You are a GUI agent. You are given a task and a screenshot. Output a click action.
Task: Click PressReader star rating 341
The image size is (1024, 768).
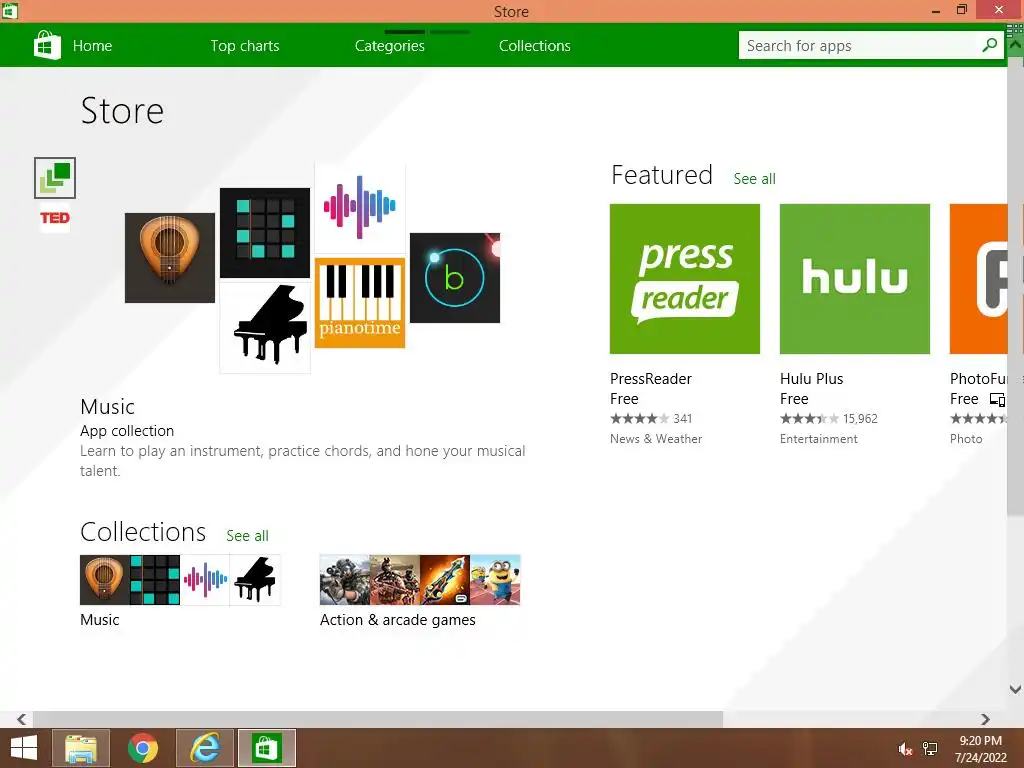651,419
